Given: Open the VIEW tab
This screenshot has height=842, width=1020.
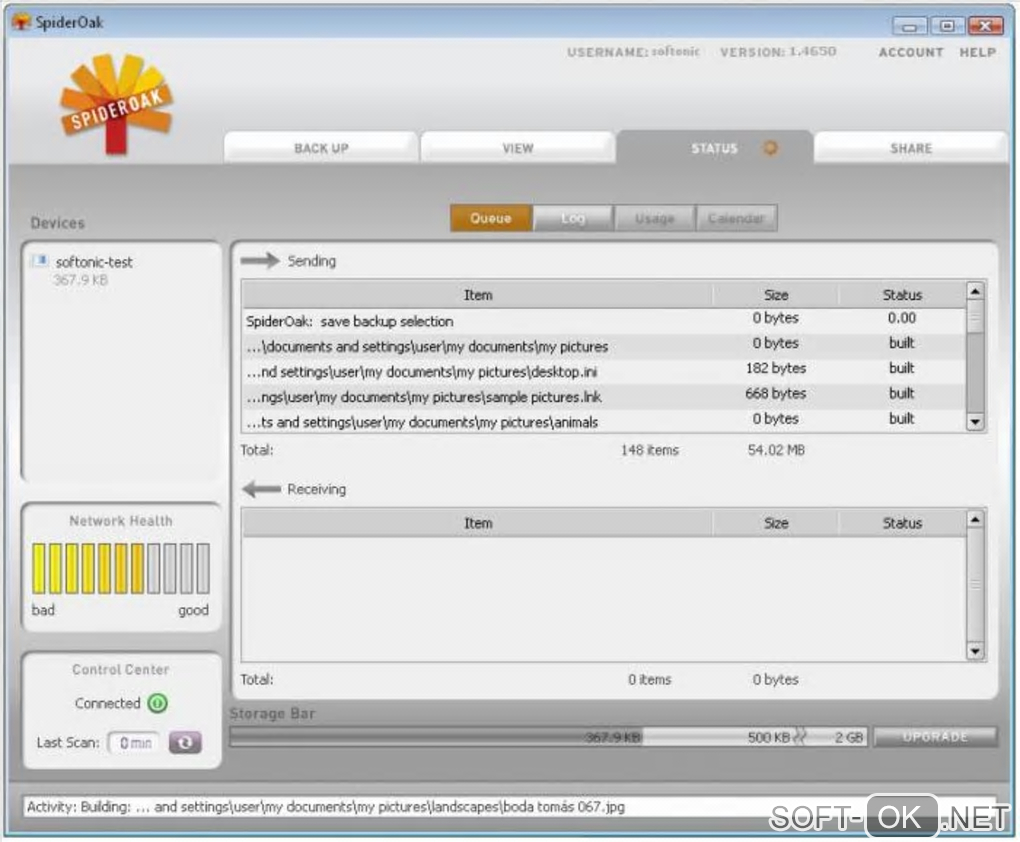Looking at the screenshot, I should click(x=518, y=148).
